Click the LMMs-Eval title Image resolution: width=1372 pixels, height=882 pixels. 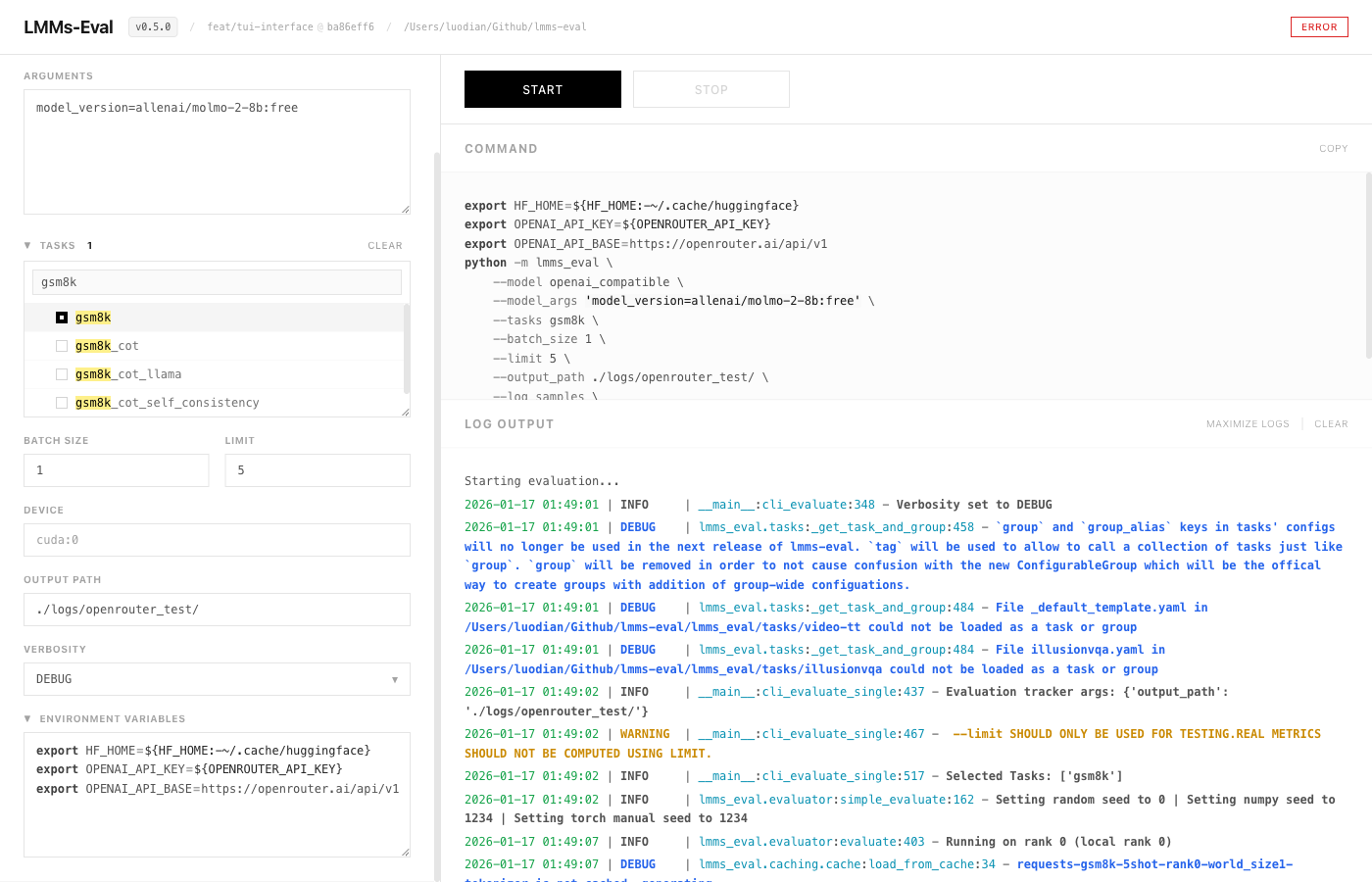(x=69, y=27)
